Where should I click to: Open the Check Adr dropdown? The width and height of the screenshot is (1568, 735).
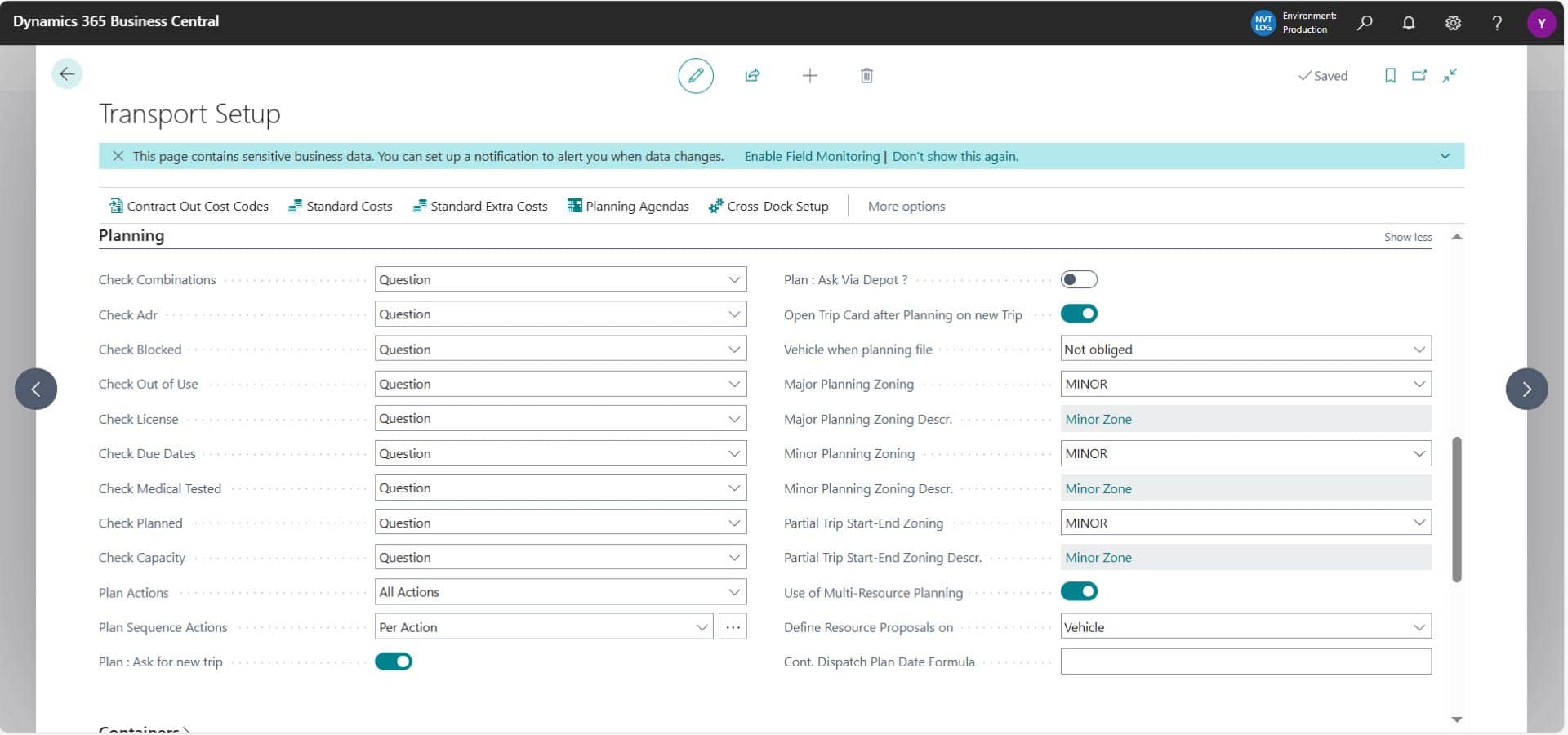[x=560, y=314]
